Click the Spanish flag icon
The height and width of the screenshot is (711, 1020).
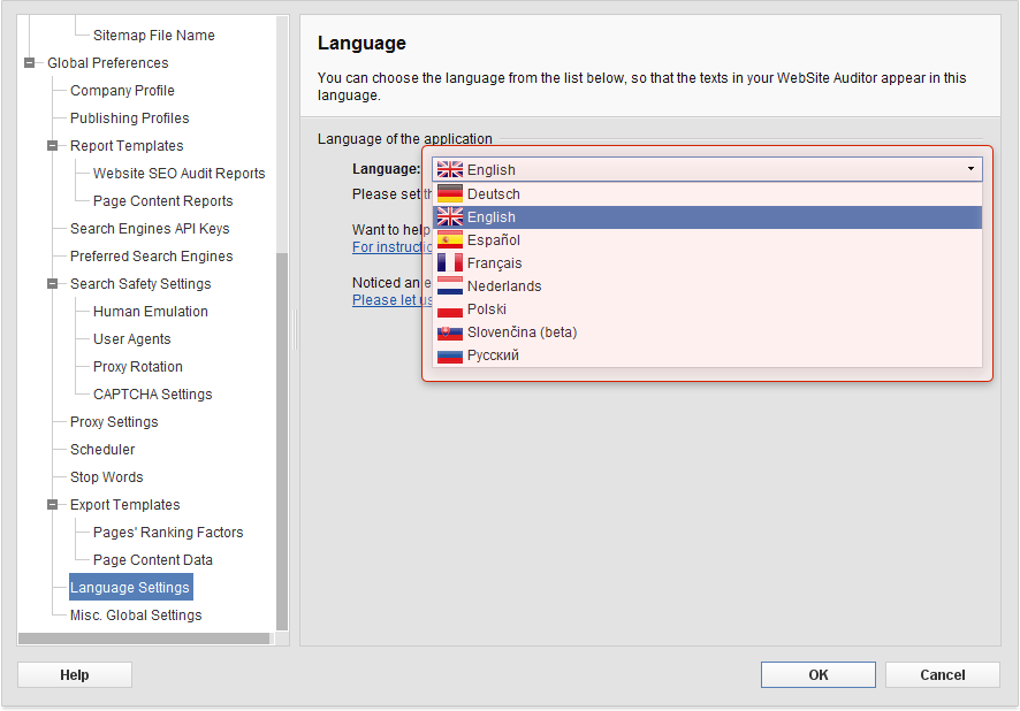point(450,240)
